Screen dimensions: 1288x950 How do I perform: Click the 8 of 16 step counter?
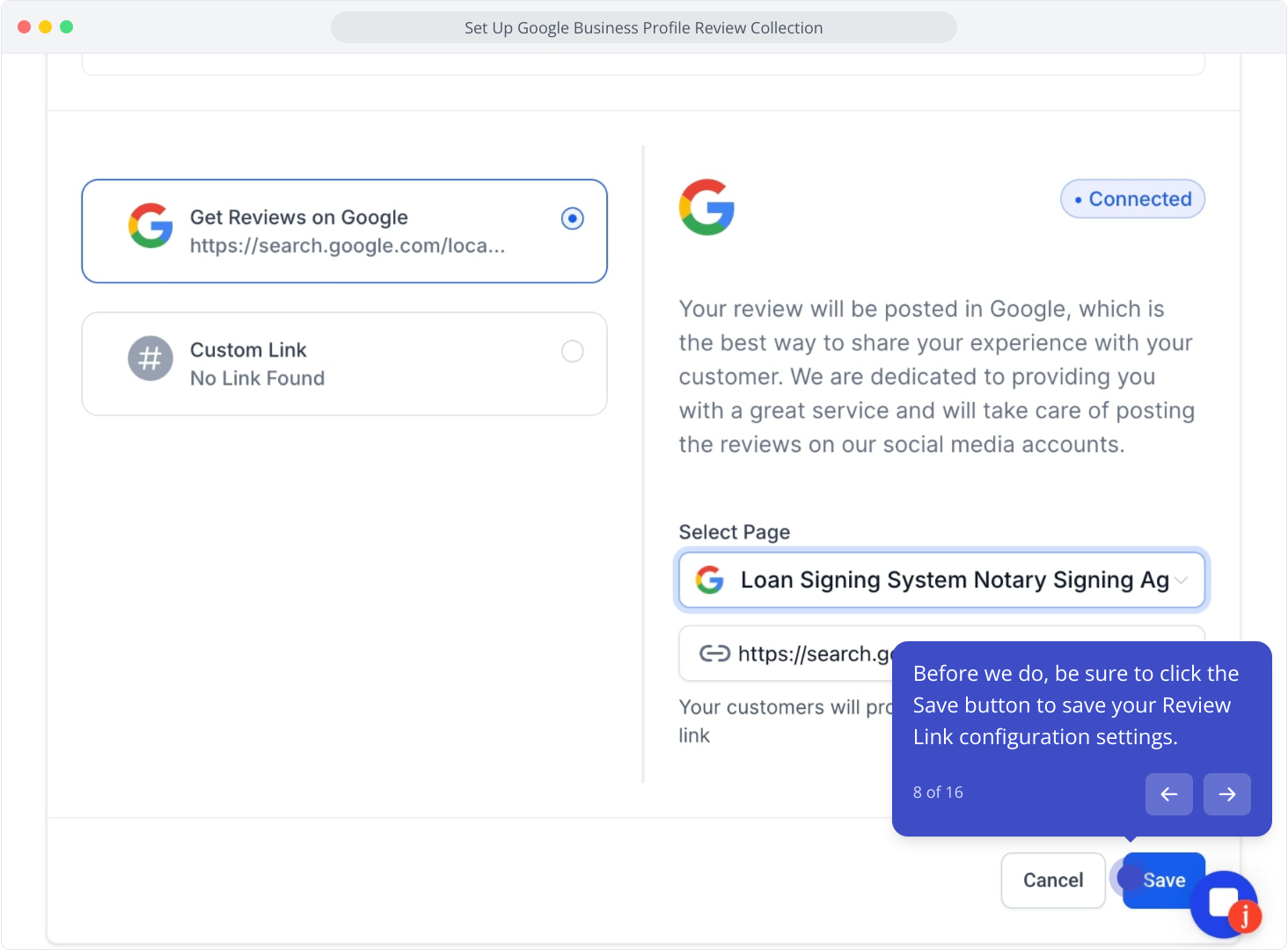[938, 793]
